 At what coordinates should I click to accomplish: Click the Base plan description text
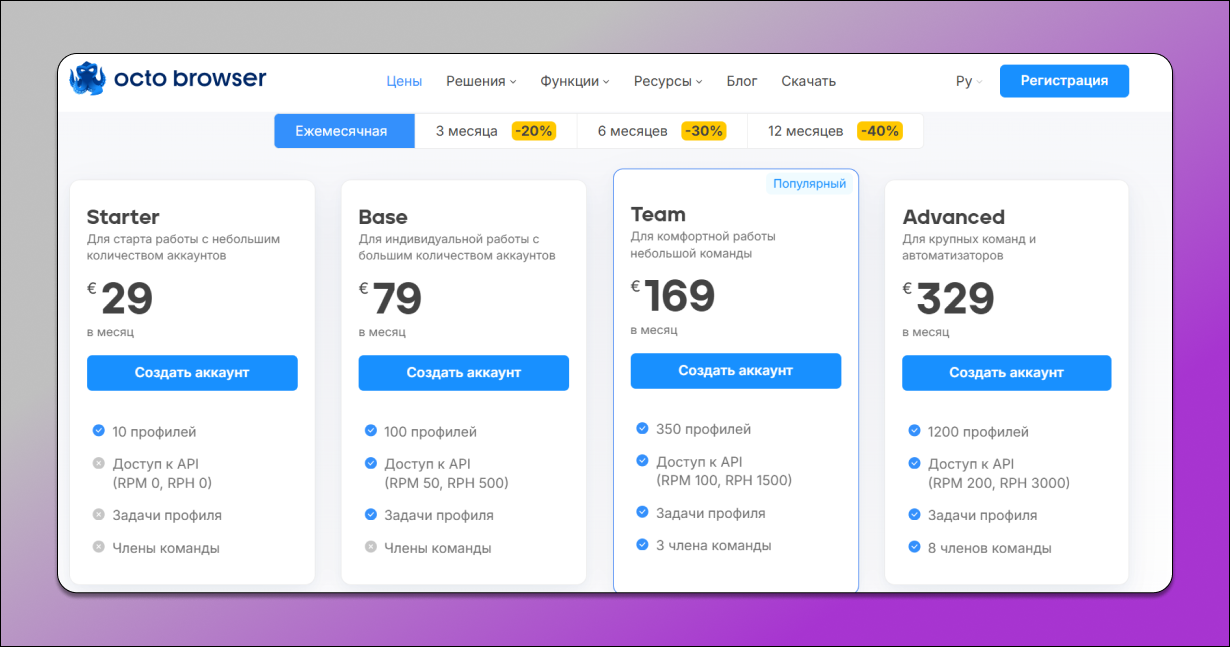coord(457,247)
